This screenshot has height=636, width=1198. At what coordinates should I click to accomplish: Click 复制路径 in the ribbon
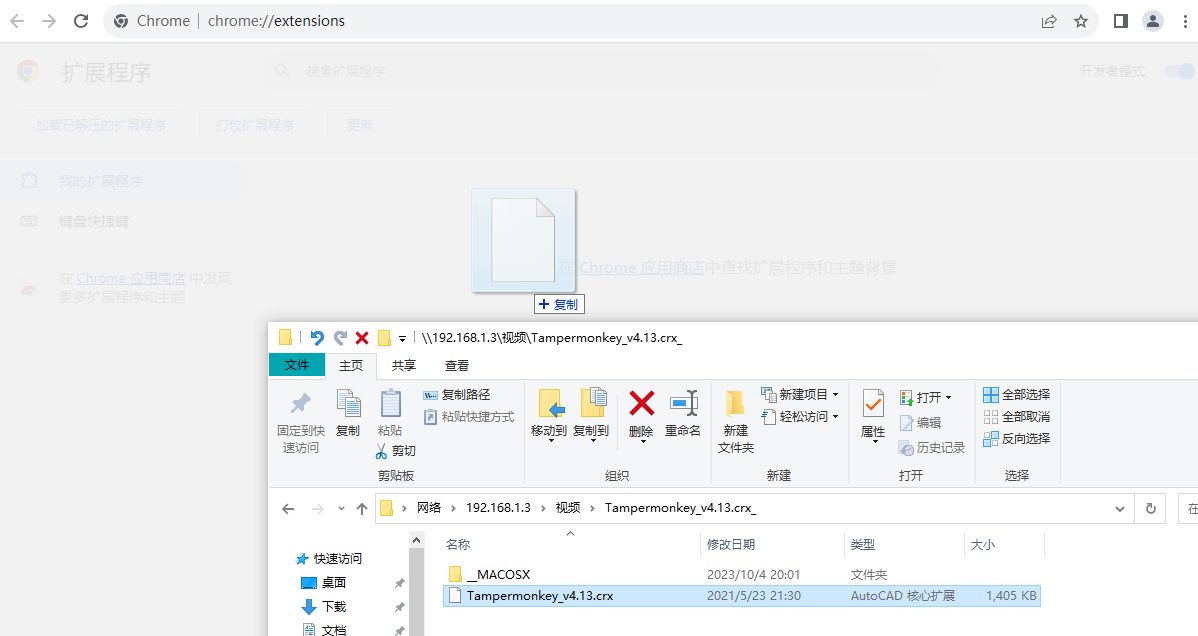[x=457, y=394]
